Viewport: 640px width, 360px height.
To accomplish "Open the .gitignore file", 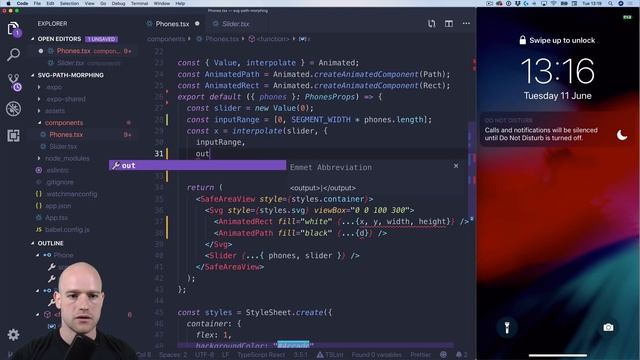I will click(60, 182).
